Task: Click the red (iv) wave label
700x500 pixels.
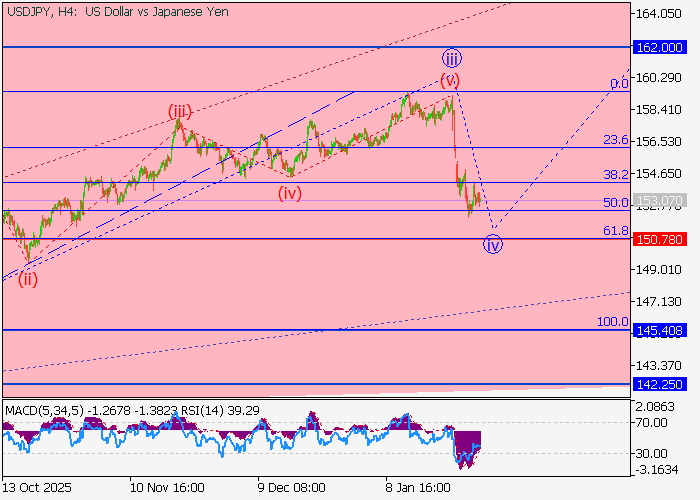Action: tap(290, 193)
